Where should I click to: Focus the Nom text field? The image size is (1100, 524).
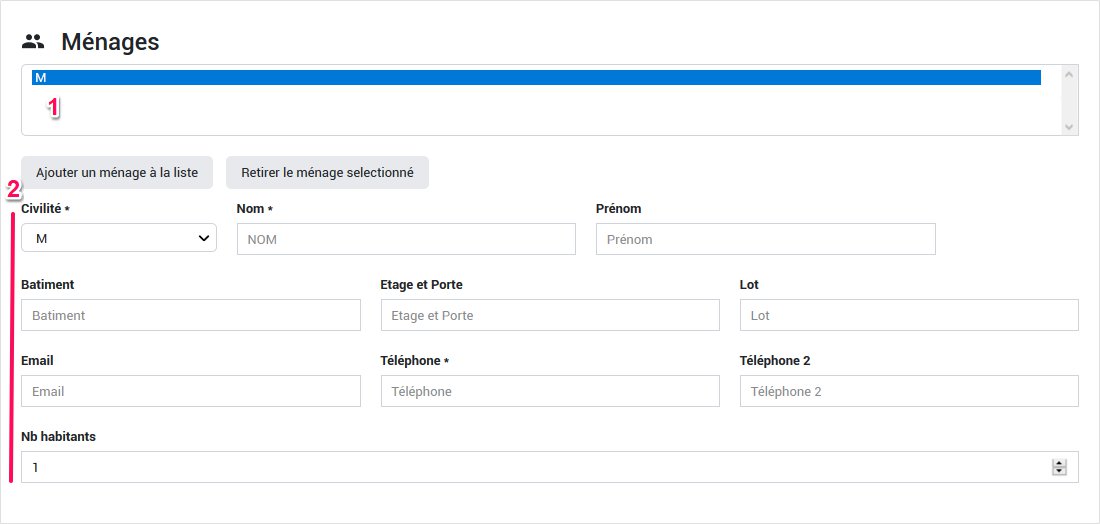[x=406, y=239]
